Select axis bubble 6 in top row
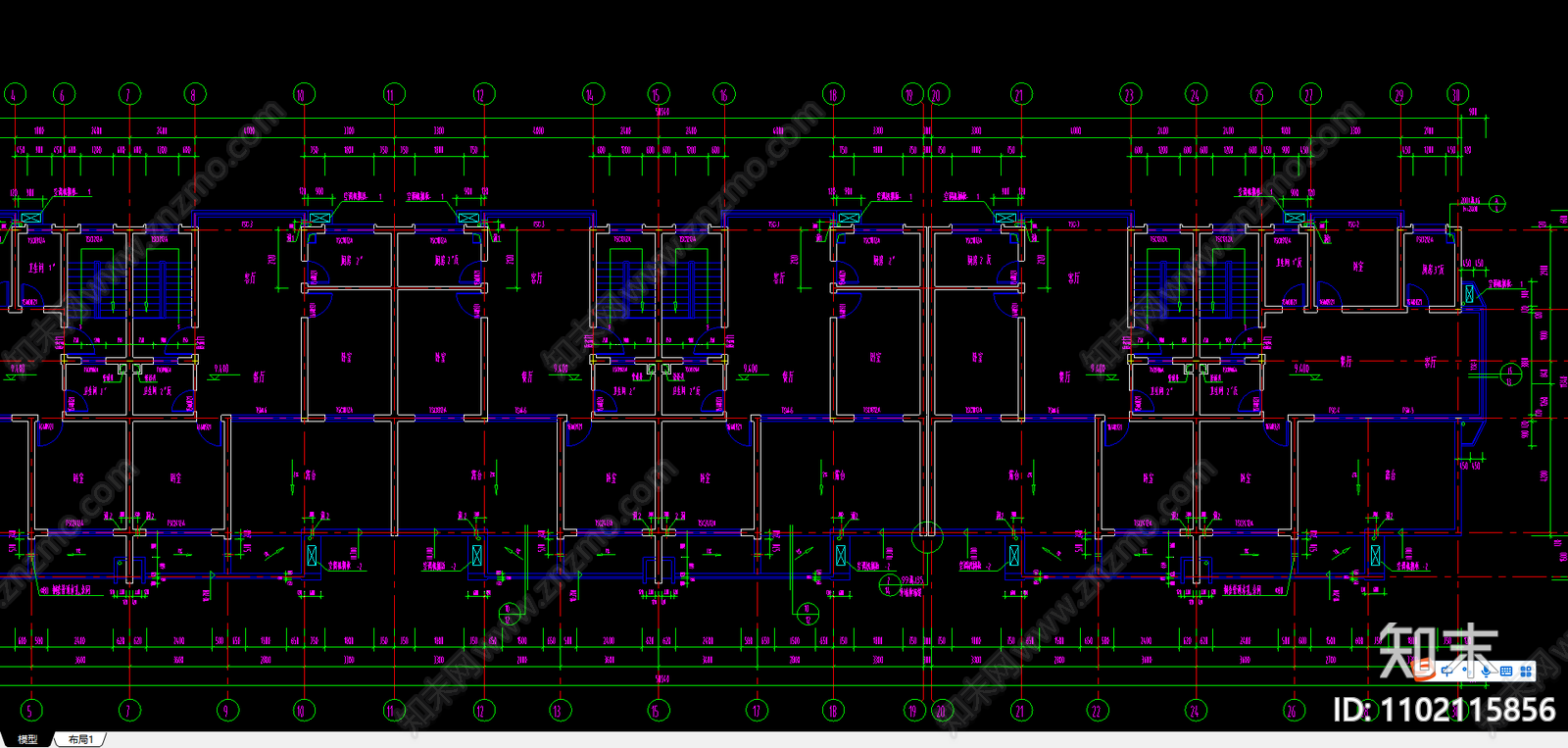 [x=64, y=94]
